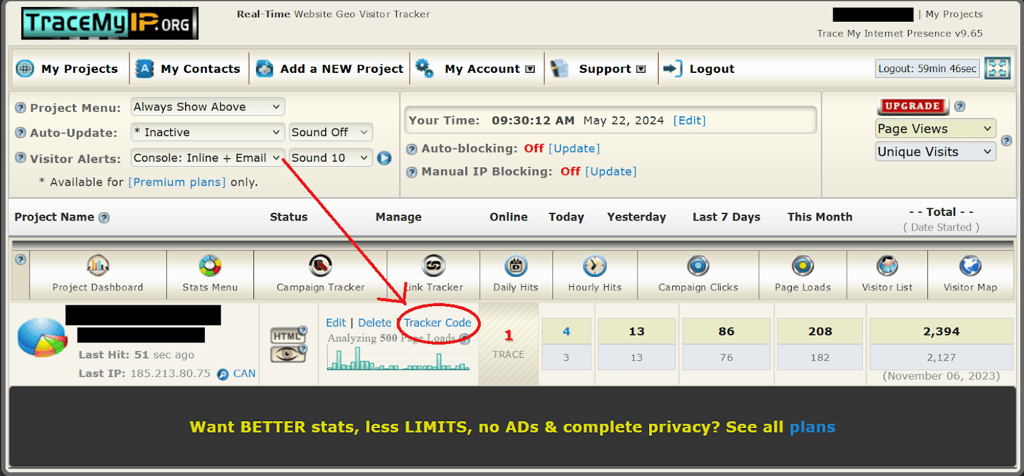Click the Update link for Auto-blocking
This screenshot has width=1024, height=476.
[x=574, y=148]
